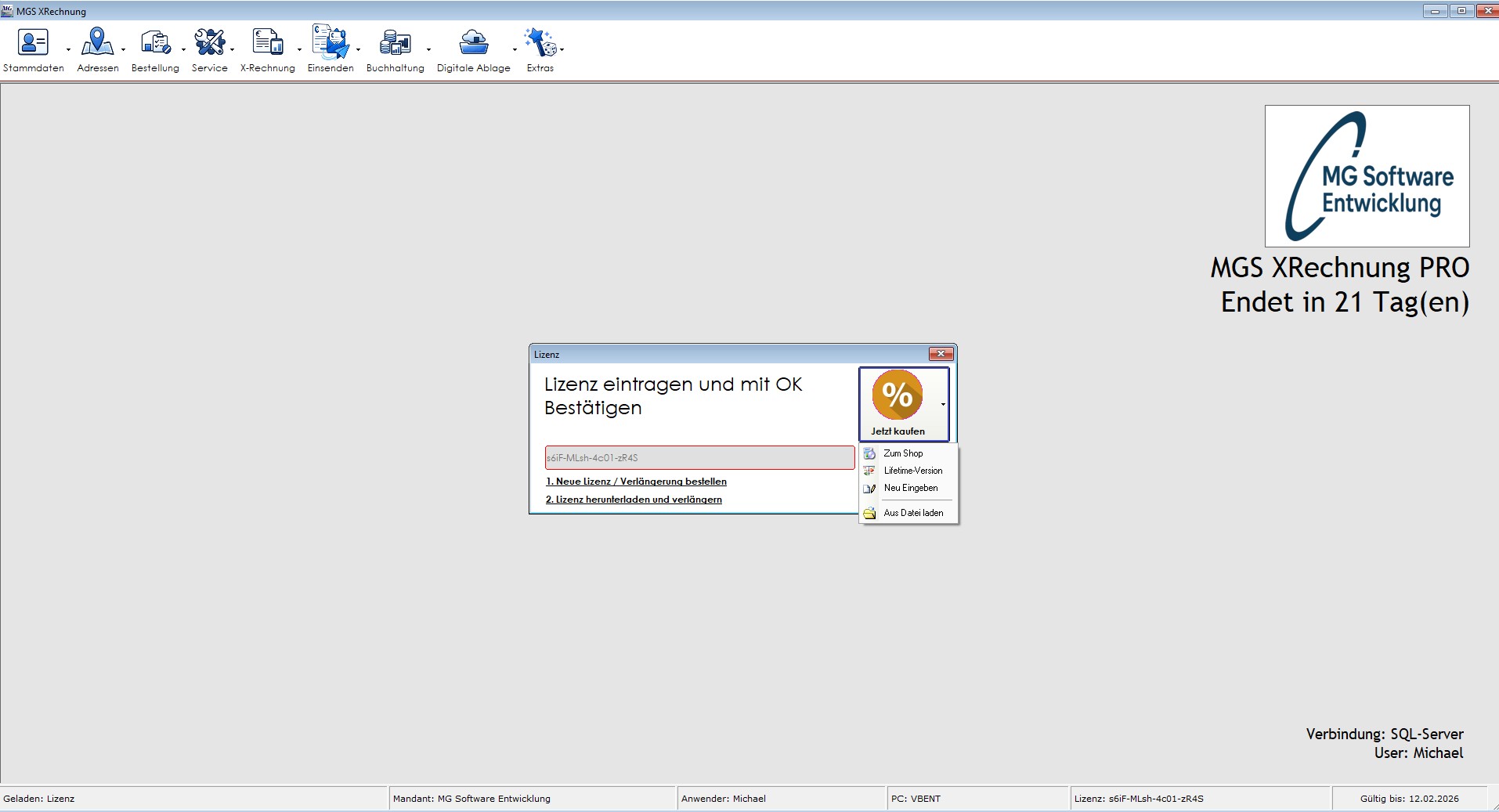This screenshot has height=812, width=1499.
Task: Open the X-Rechnung document icon
Action: [x=267, y=43]
